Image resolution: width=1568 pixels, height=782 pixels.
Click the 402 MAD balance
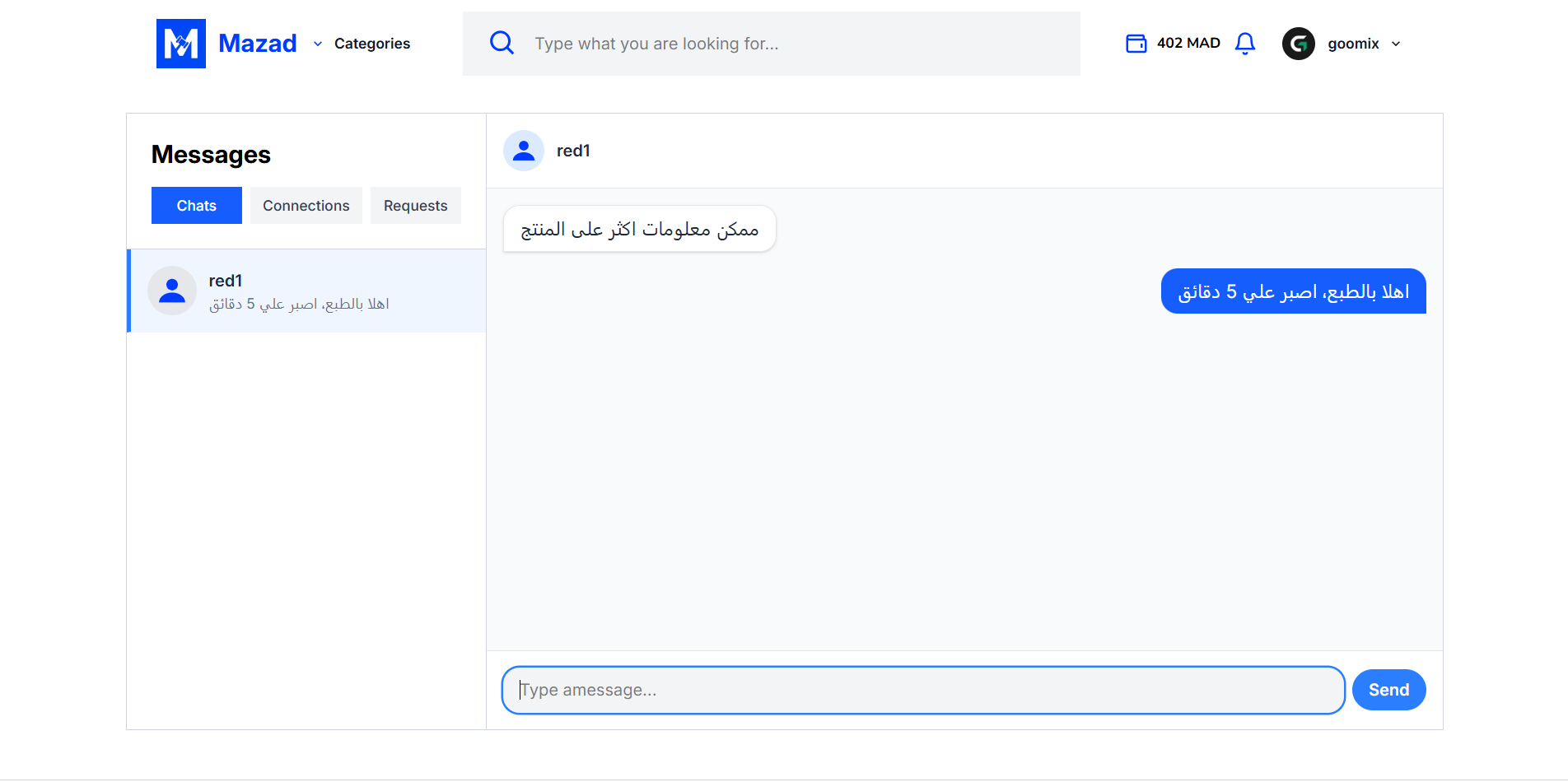[1188, 43]
